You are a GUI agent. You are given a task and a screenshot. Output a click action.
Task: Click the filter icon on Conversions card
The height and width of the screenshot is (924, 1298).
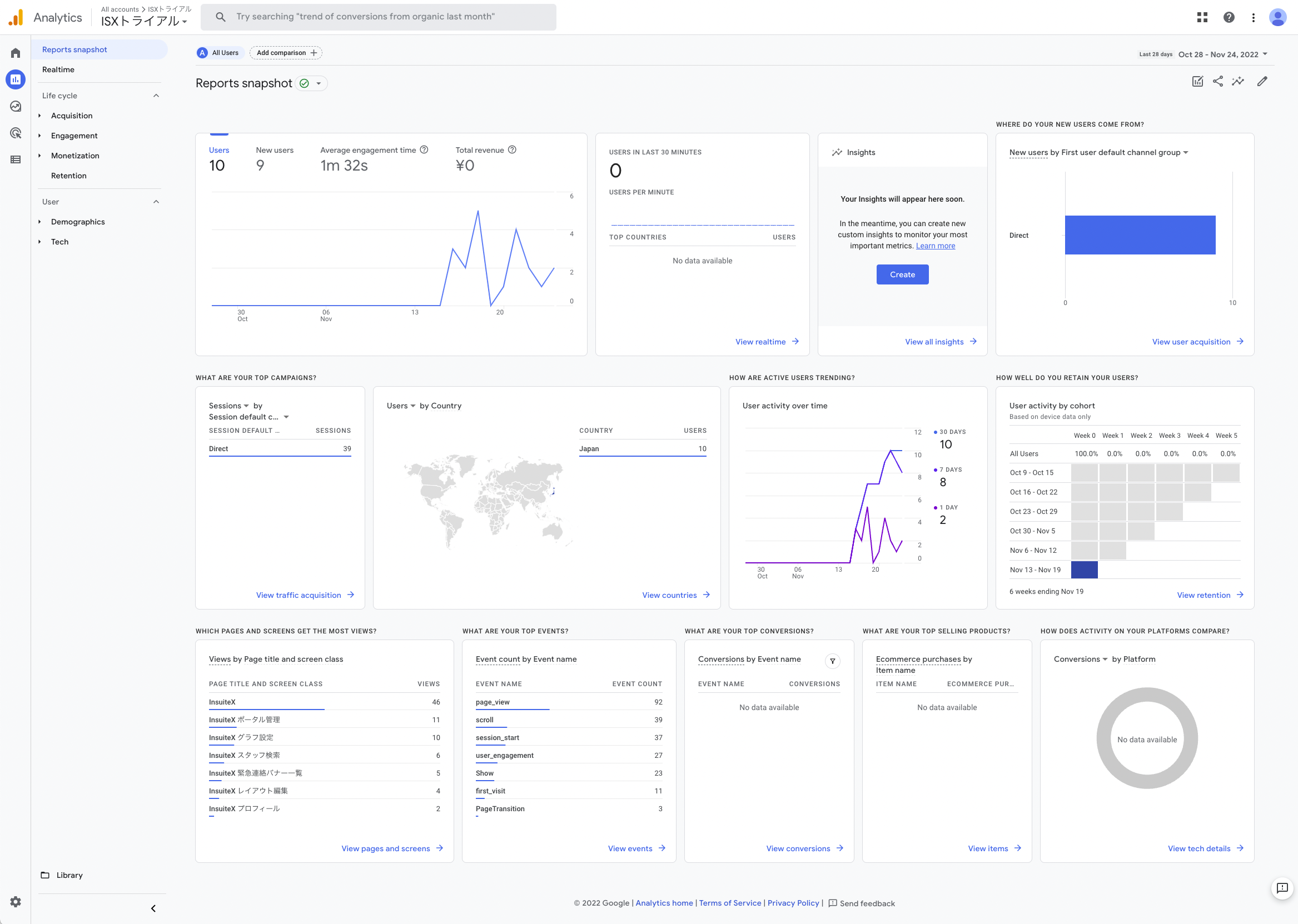point(832,661)
